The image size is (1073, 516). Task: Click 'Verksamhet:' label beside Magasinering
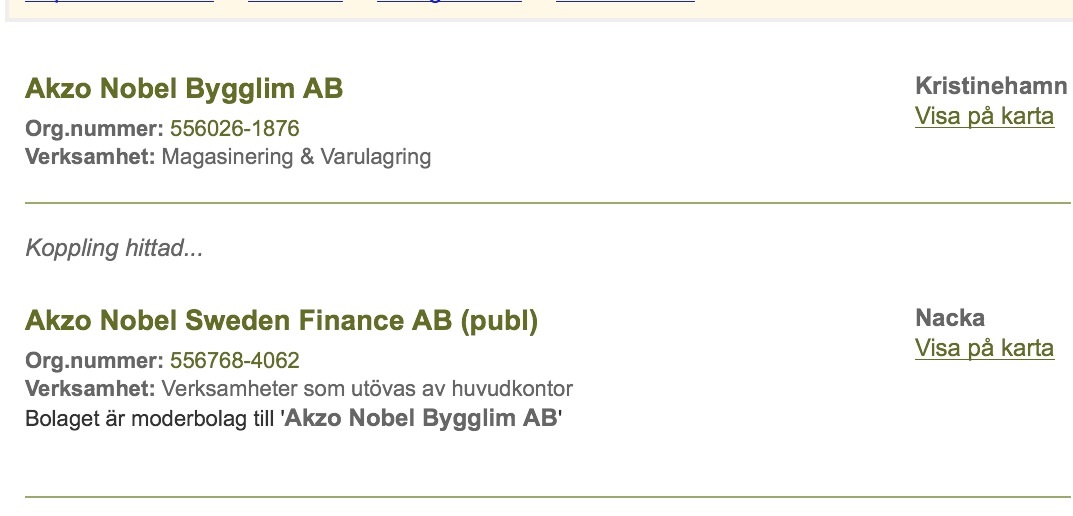pyautogui.click(x=90, y=157)
